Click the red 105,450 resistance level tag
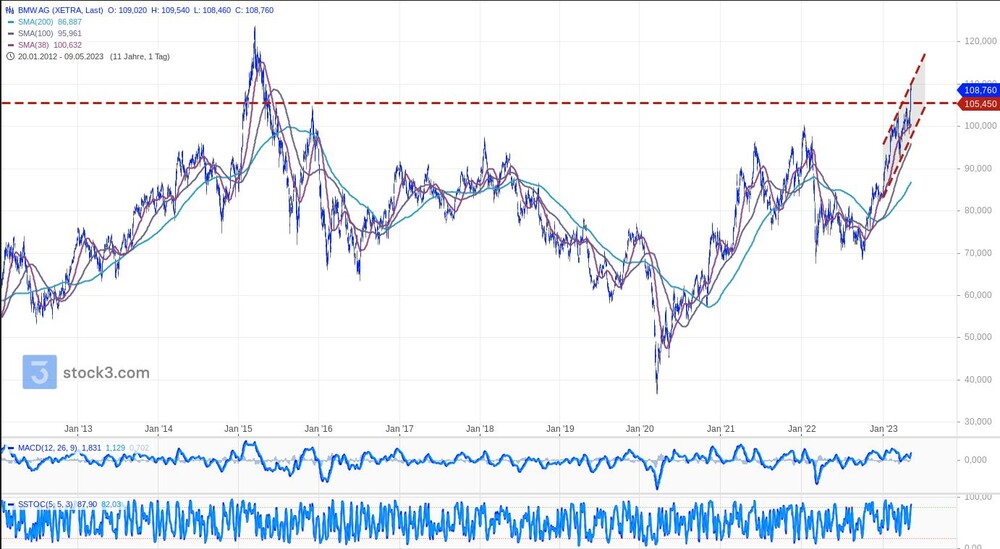 pos(979,104)
